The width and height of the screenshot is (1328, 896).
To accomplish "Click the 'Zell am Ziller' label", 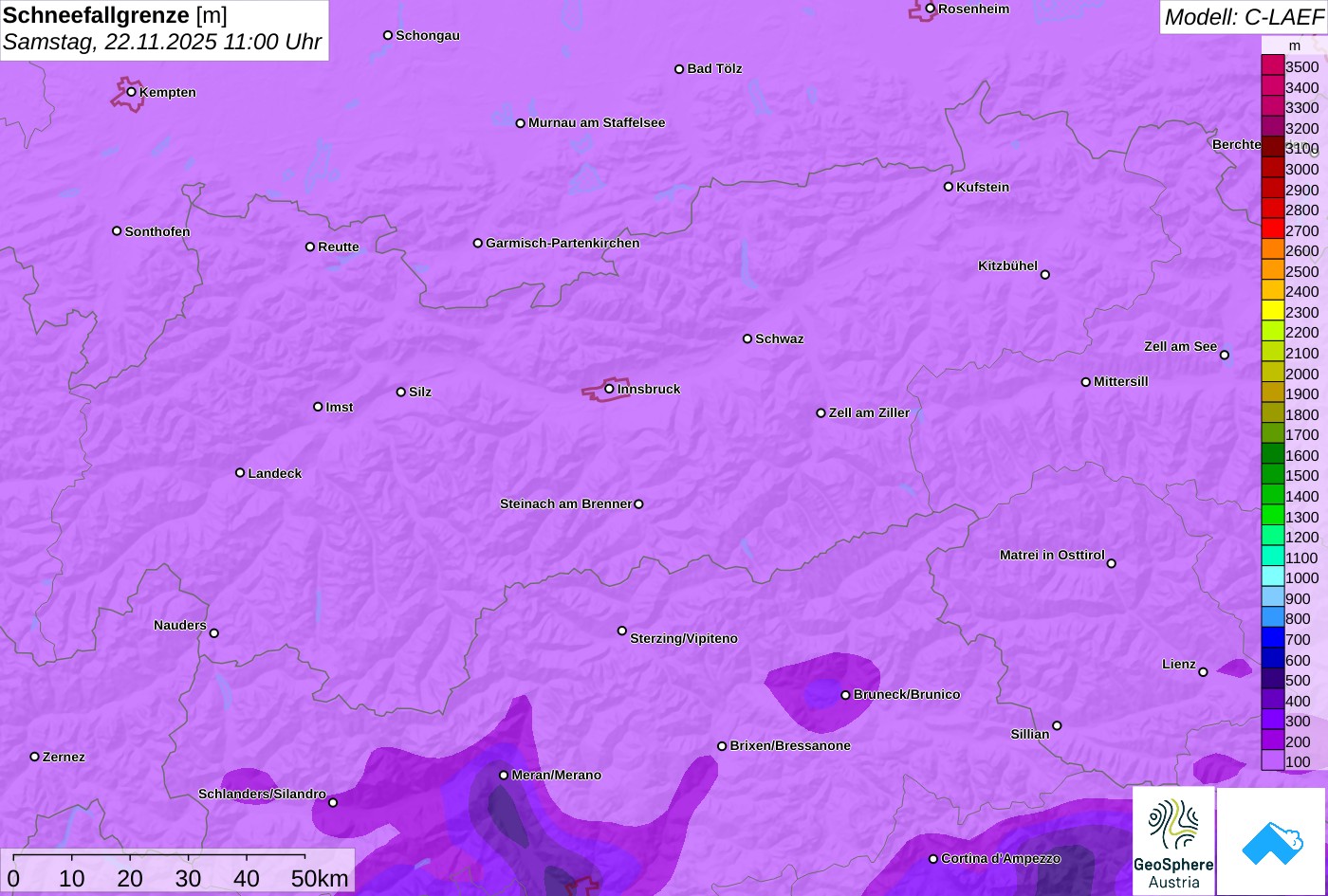I will pyautogui.click(x=869, y=412).
